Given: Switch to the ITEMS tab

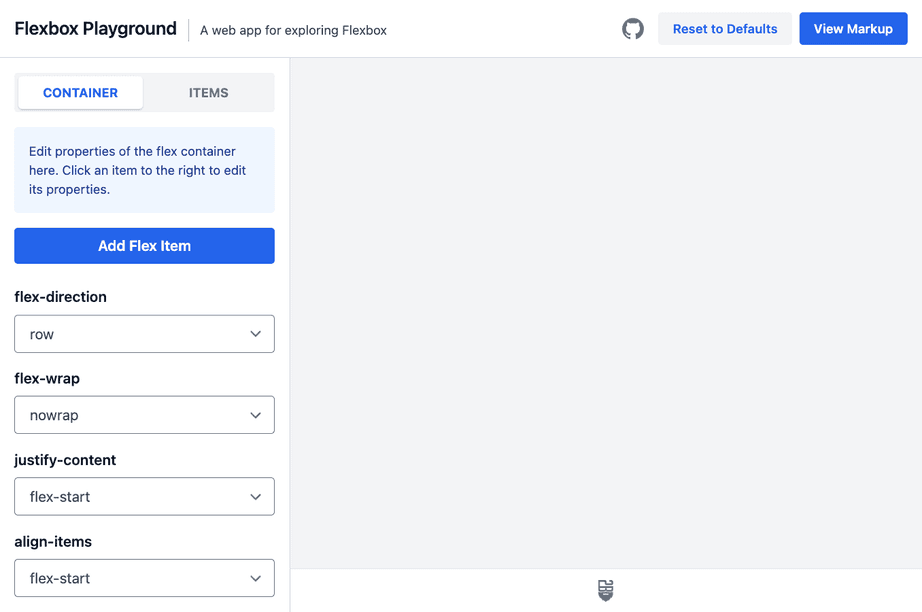Looking at the screenshot, I should pyautogui.click(x=208, y=92).
